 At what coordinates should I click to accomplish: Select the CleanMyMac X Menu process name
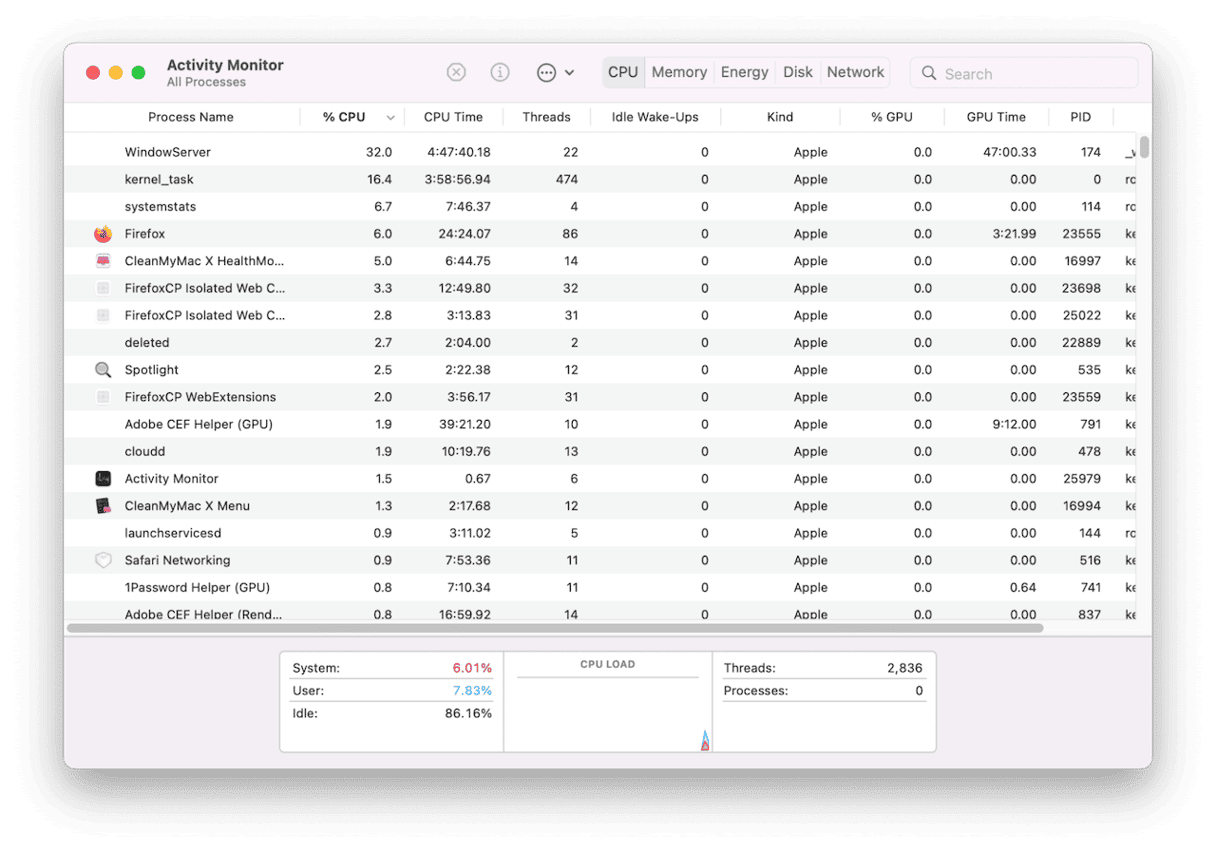(187, 506)
